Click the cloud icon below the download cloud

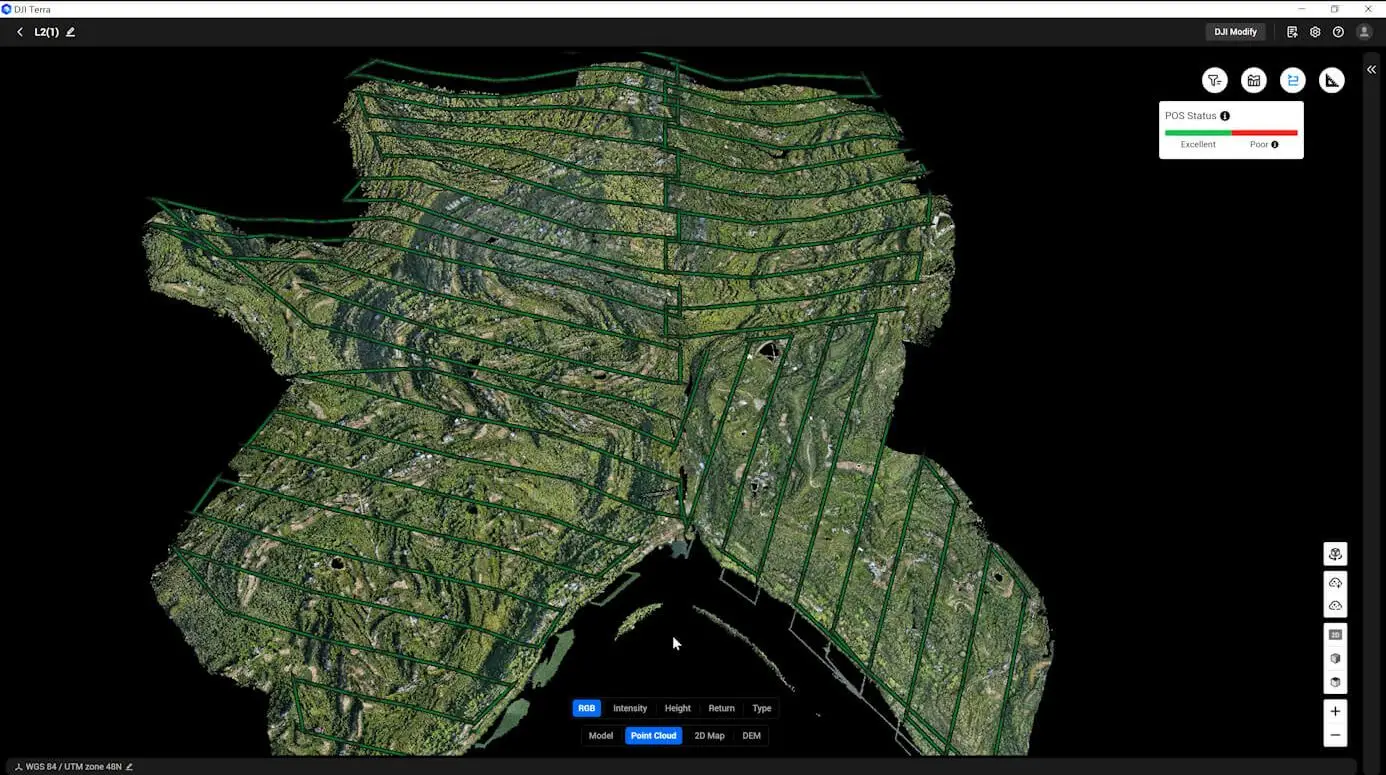(x=1335, y=606)
